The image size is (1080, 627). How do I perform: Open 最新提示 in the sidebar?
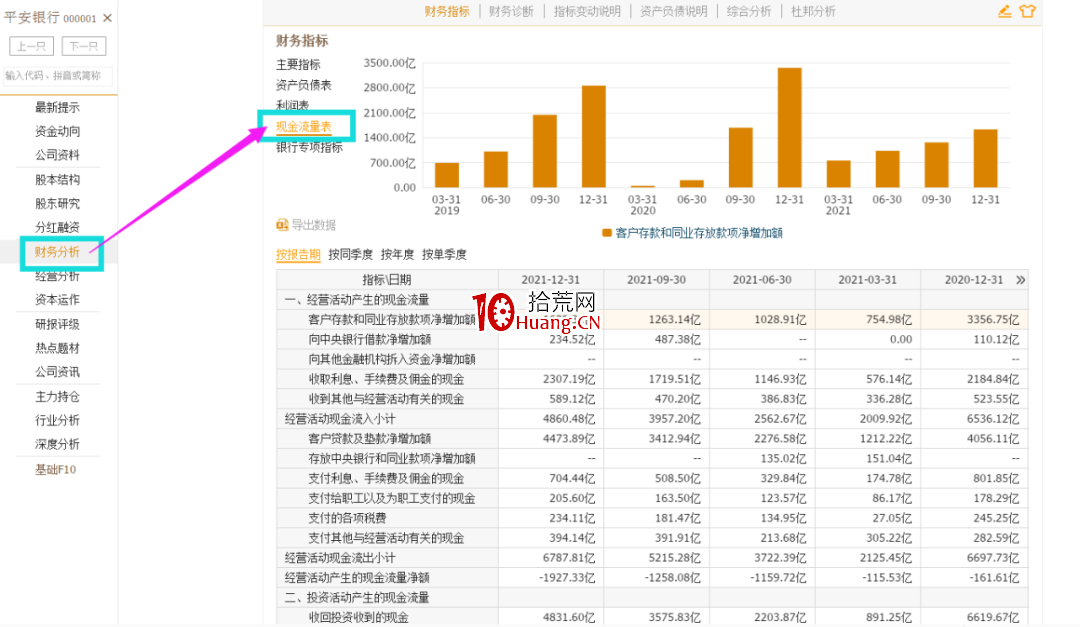57,107
